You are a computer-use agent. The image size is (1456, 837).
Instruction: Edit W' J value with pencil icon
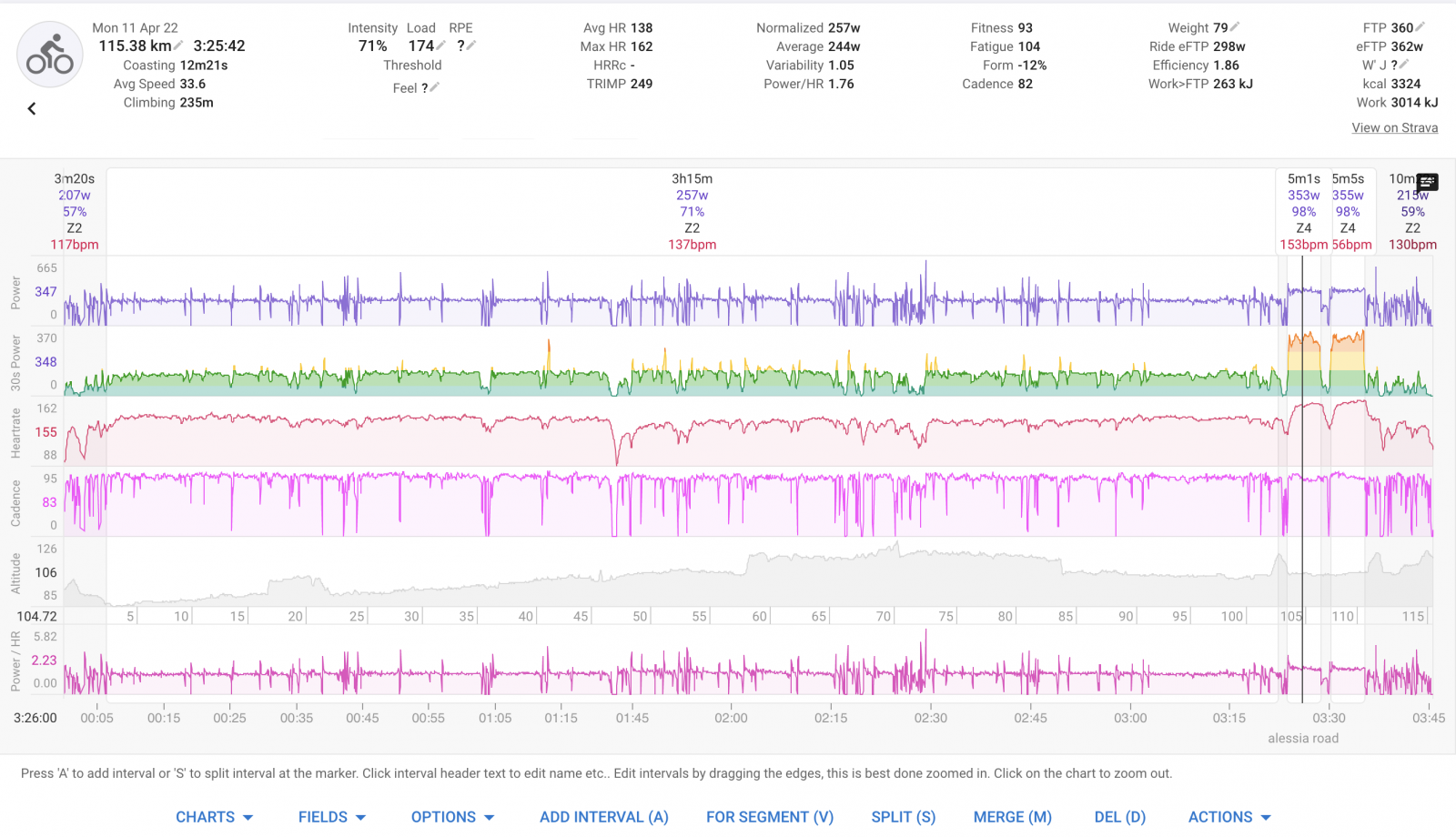pyautogui.click(x=1404, y=65)
